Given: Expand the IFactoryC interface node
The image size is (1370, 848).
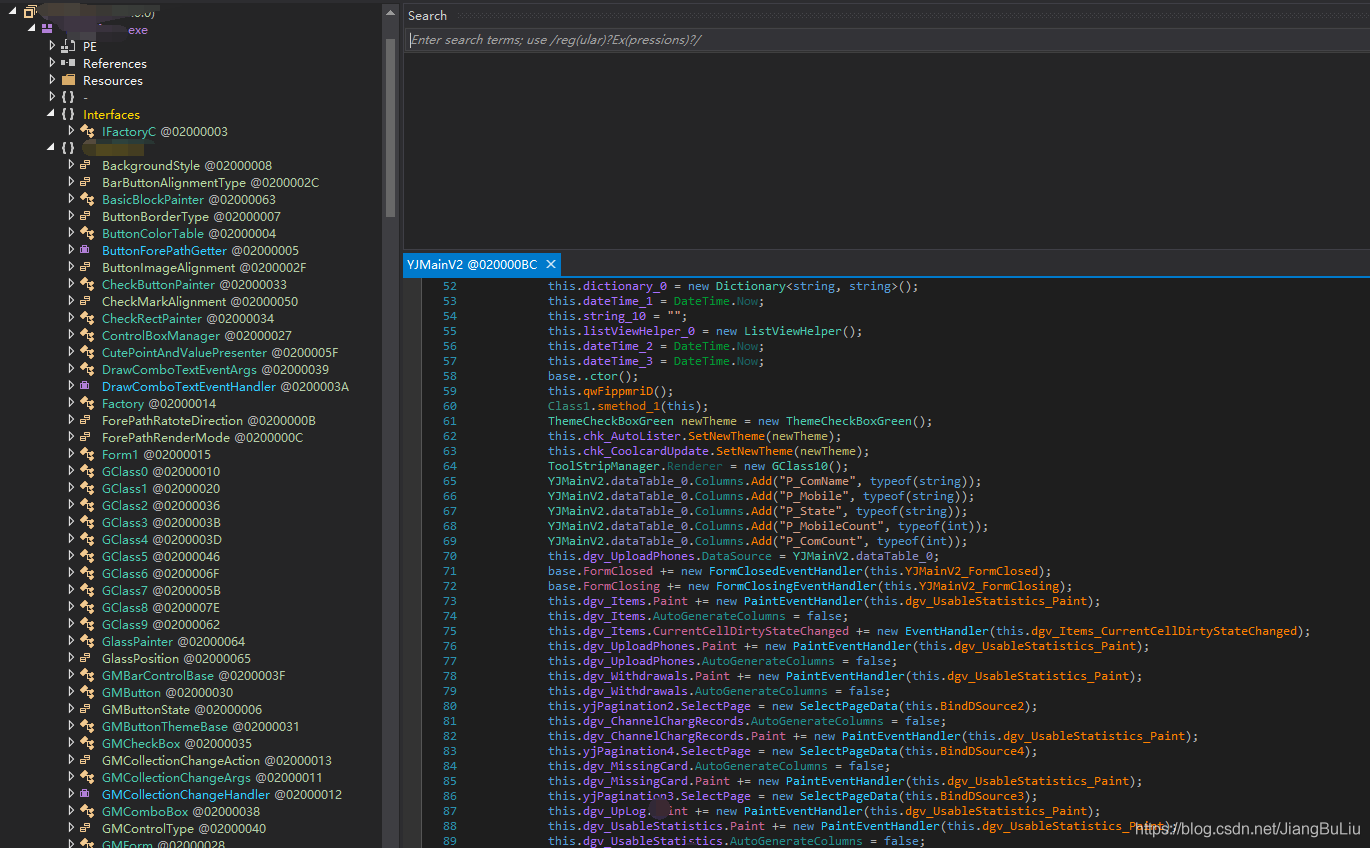Looking at the screenshot, I should pyautogui.click(x=71, y=131).
